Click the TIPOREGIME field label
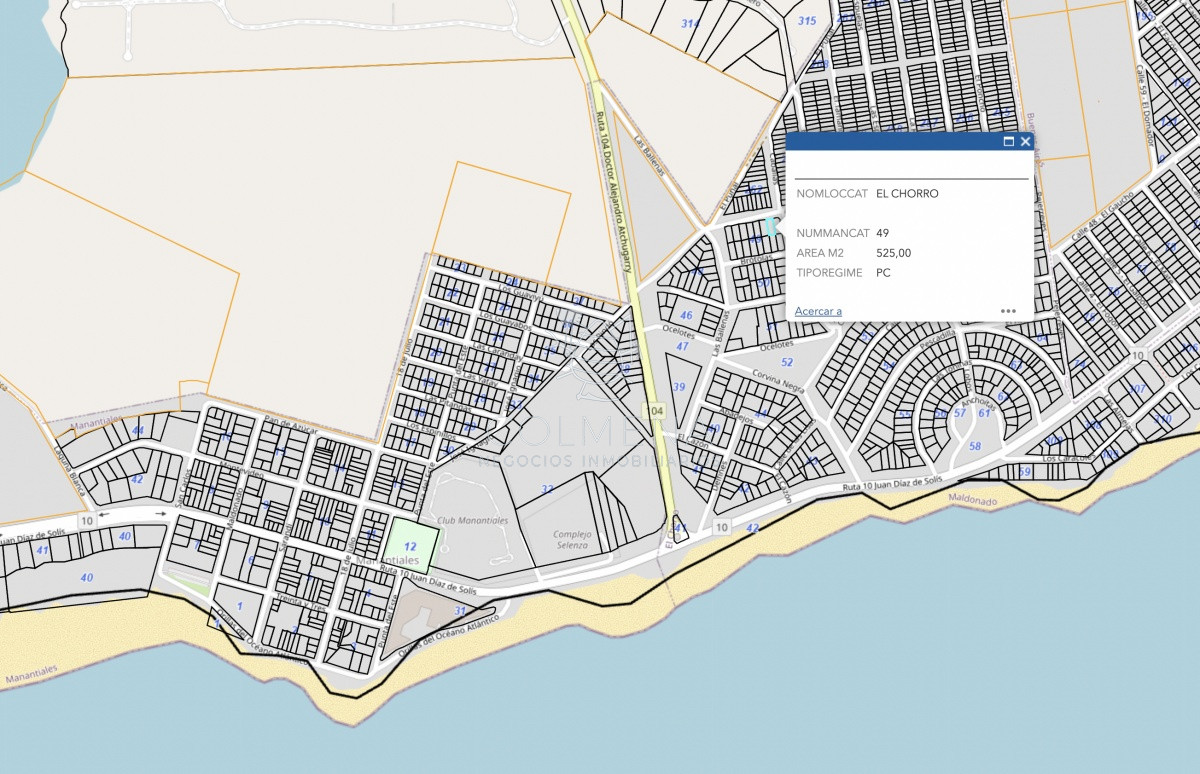The height and width of the screenshot is (774, 1200). [x=829, y=272]
